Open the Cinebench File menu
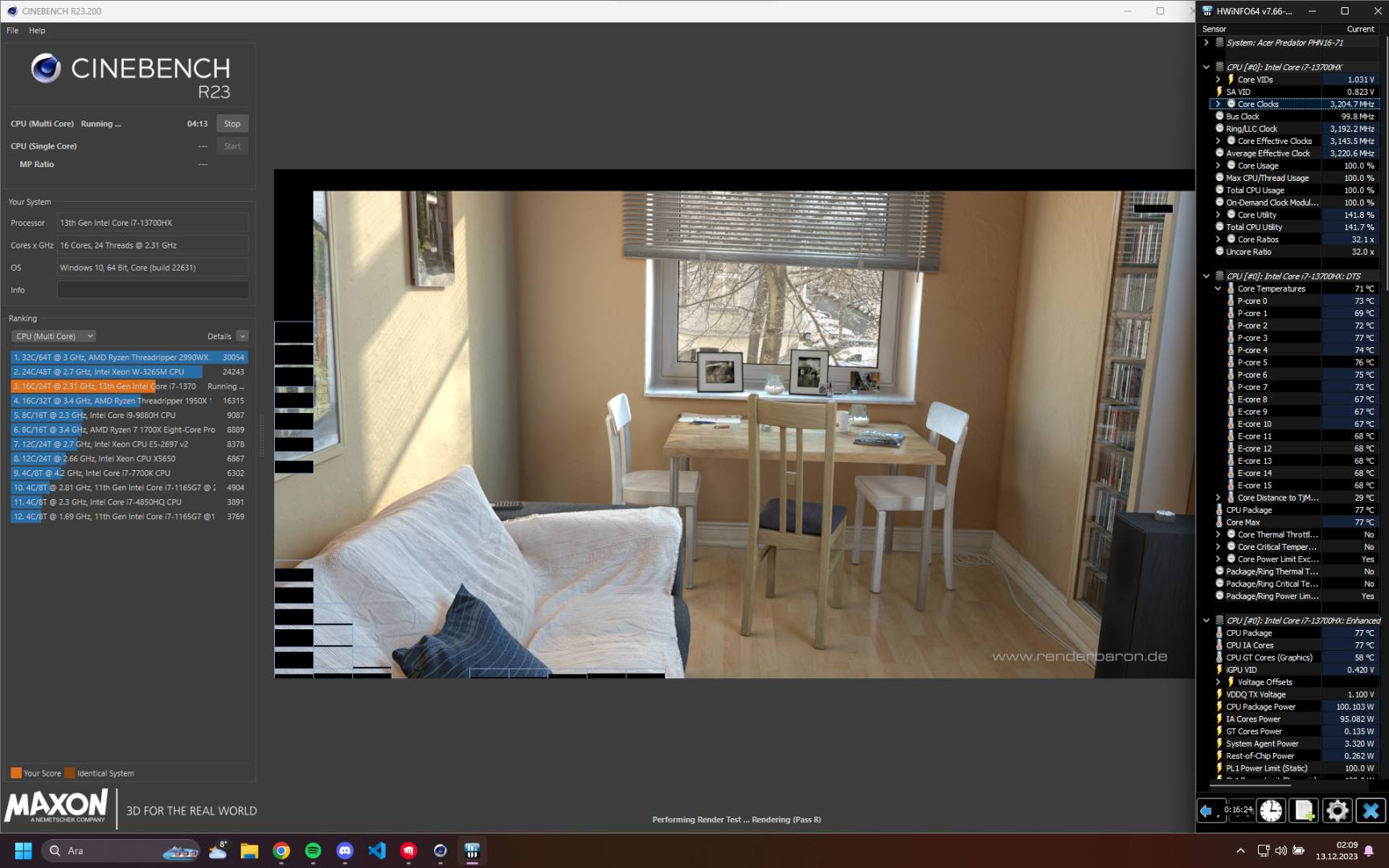 13,31
